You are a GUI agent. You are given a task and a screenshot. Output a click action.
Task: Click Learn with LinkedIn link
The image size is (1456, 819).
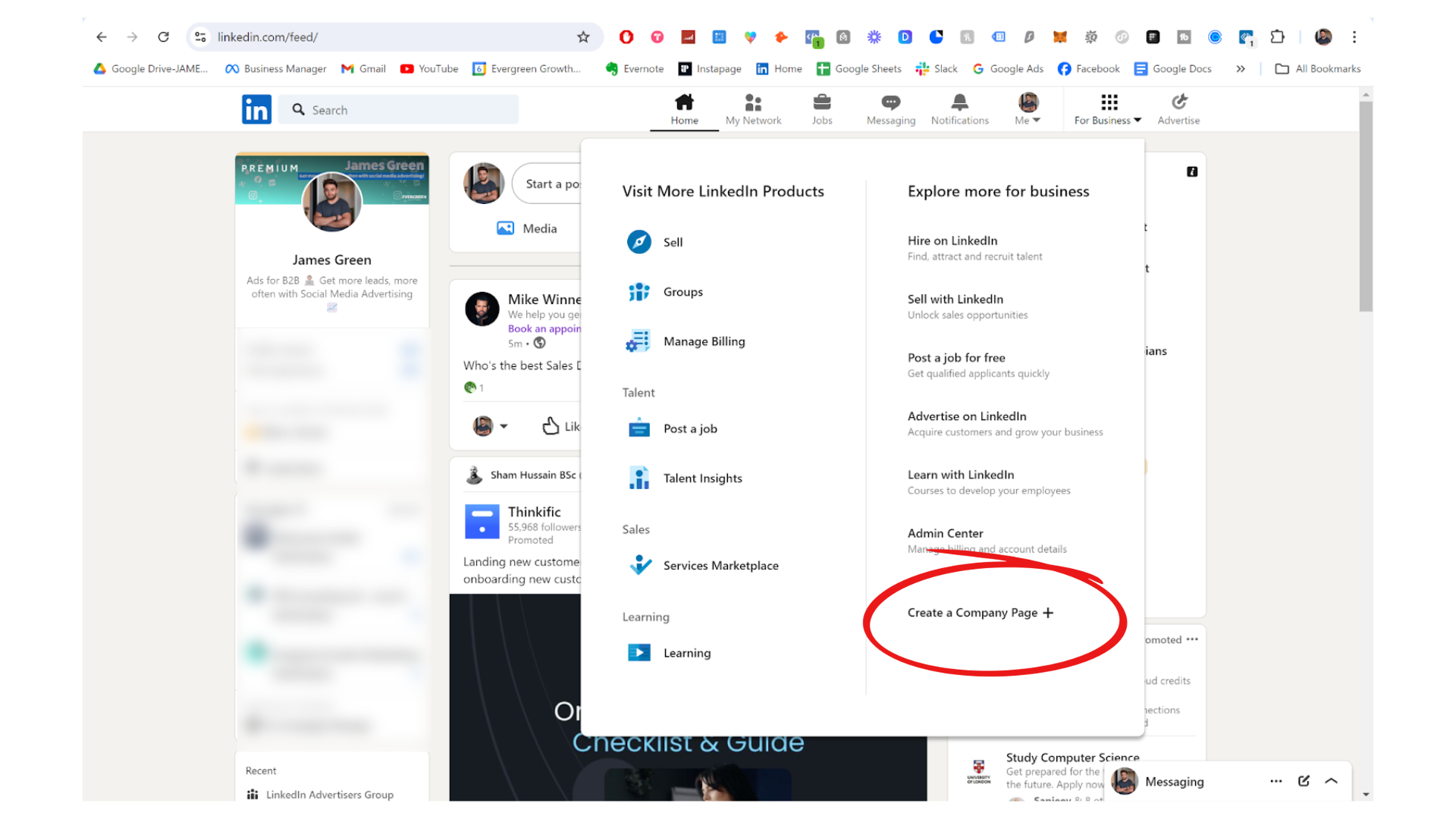tap(961, 475)
